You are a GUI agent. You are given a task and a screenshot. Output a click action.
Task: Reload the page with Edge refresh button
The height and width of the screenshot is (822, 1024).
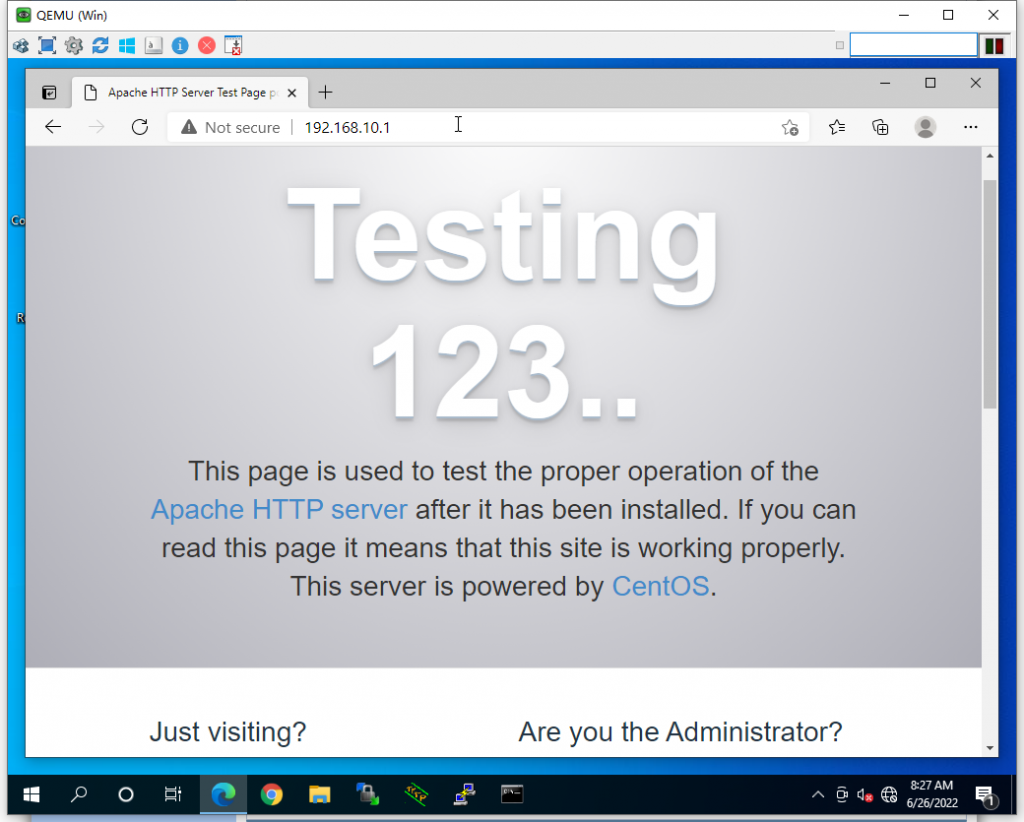(140, 127)
